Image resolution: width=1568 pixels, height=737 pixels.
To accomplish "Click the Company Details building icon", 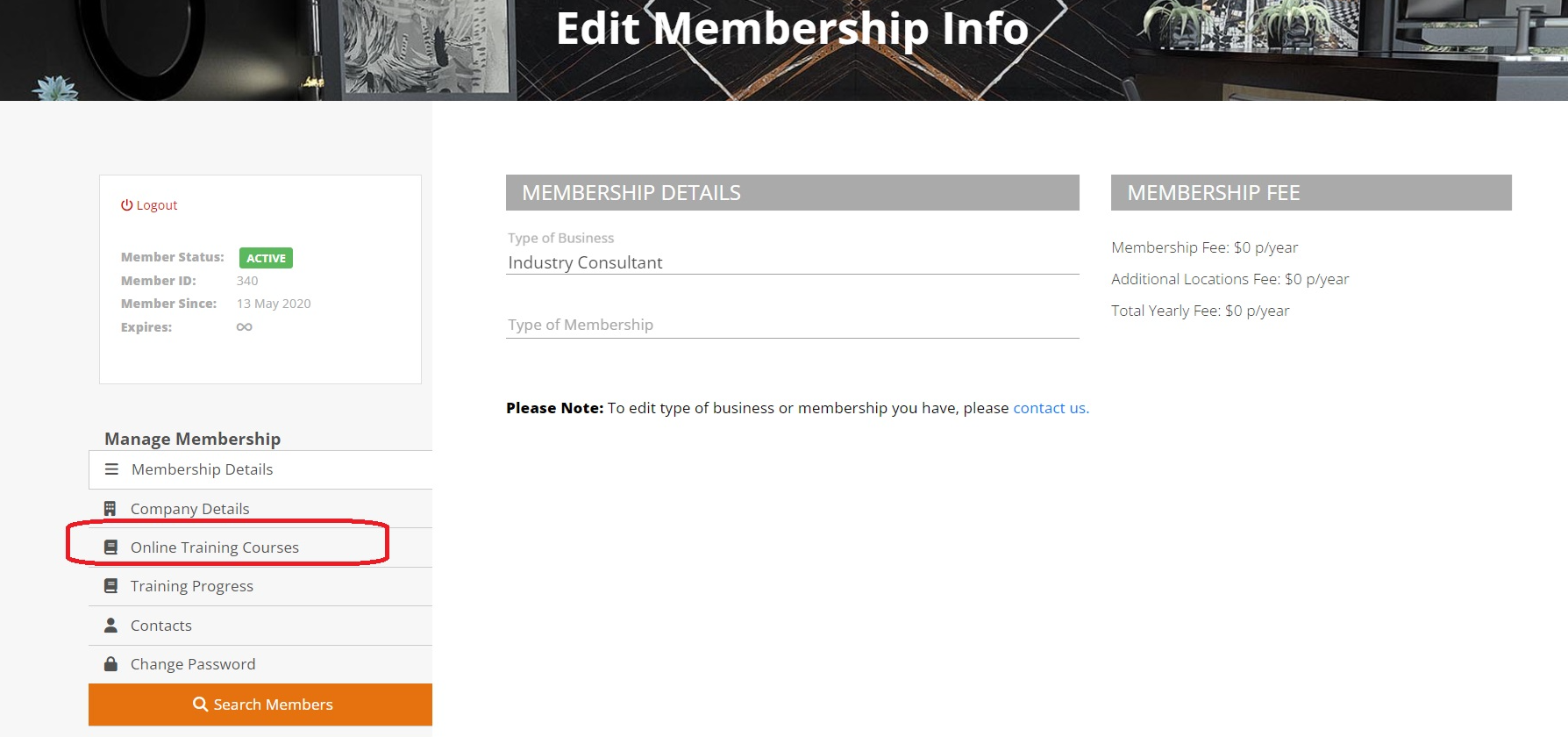I will click(110, 509).
